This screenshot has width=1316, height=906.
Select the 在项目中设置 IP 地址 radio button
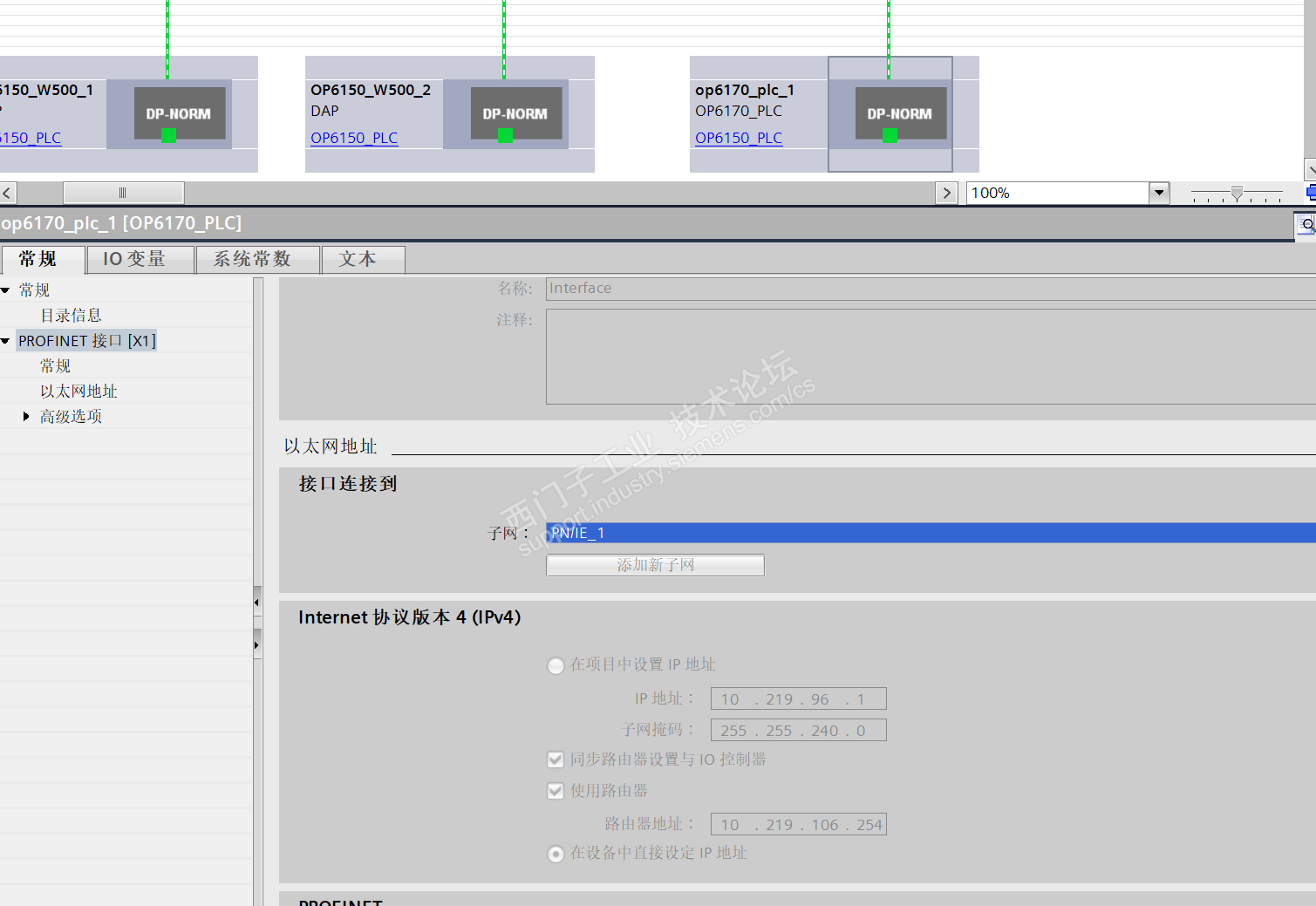[x=556, y=665]
